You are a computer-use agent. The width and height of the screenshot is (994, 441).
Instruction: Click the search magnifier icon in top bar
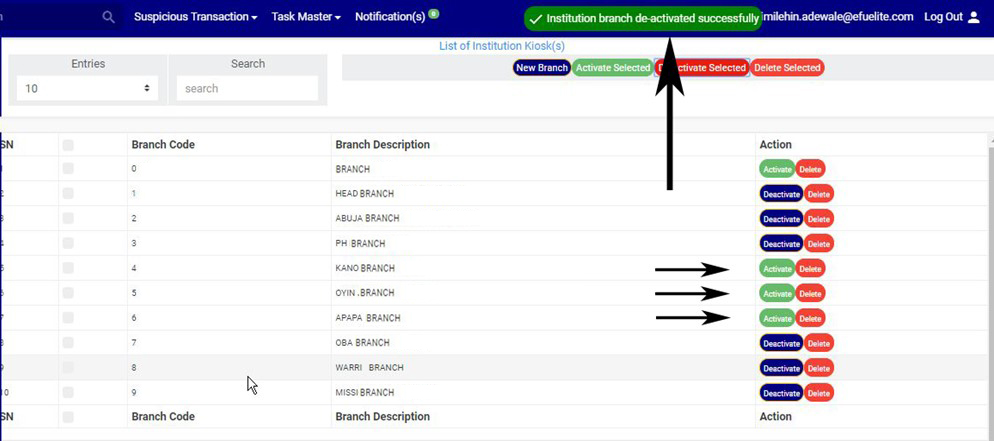coord(108,17)
